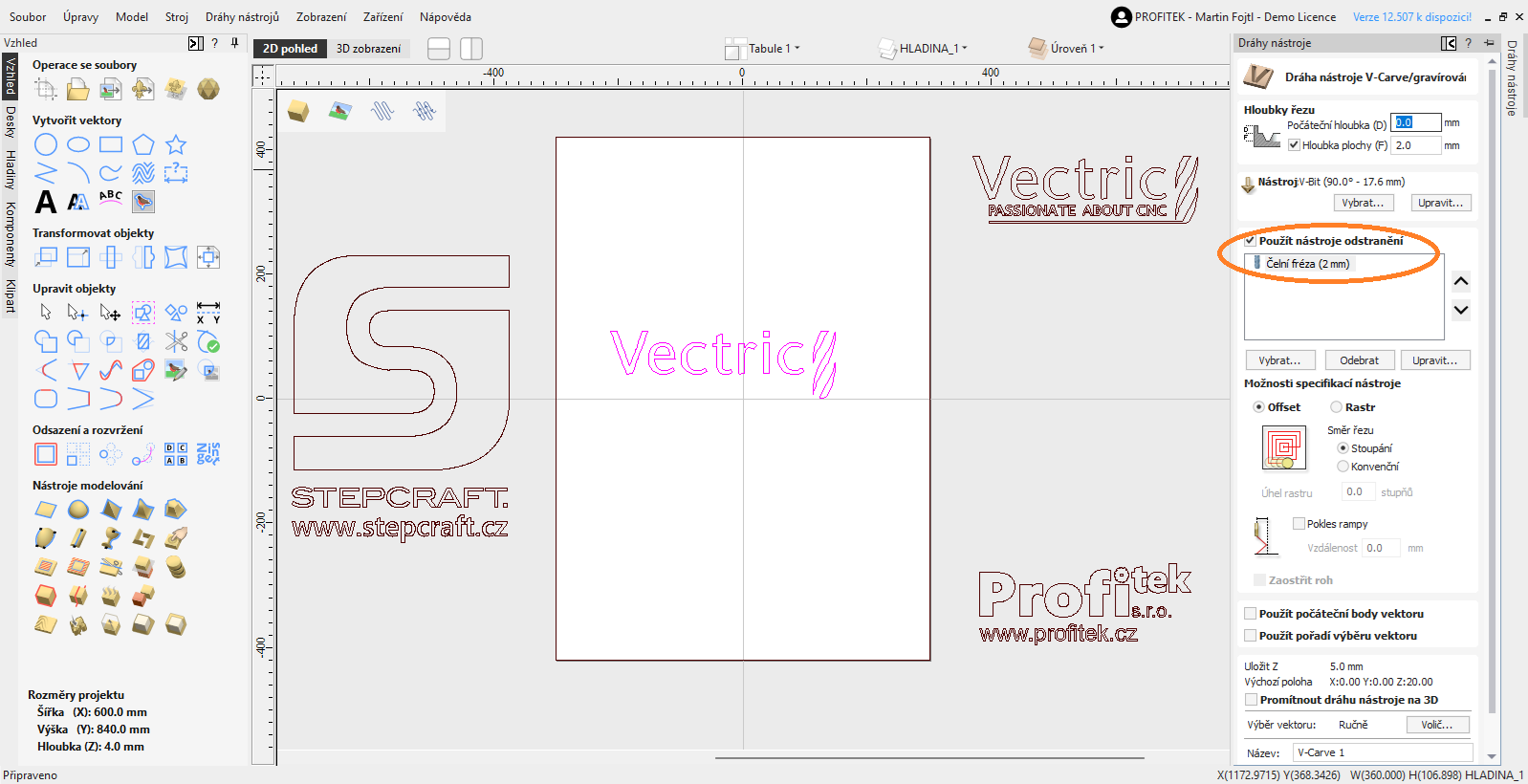Click the Odebrat button

pyautogui.click(x=1359, y=360)
